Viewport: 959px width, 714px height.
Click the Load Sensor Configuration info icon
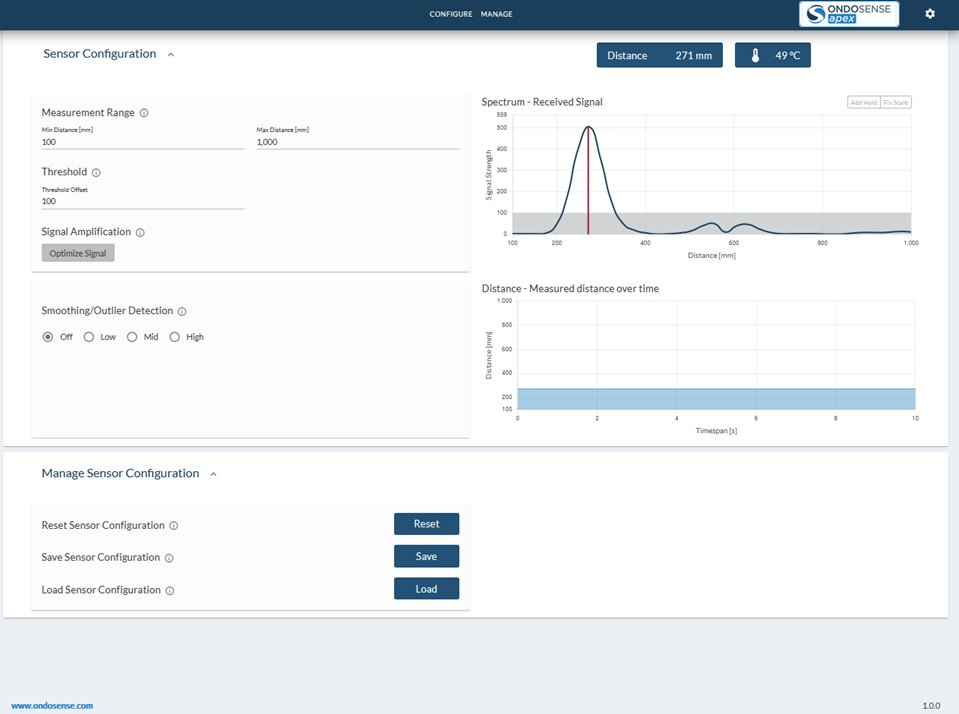pos(170,591)
